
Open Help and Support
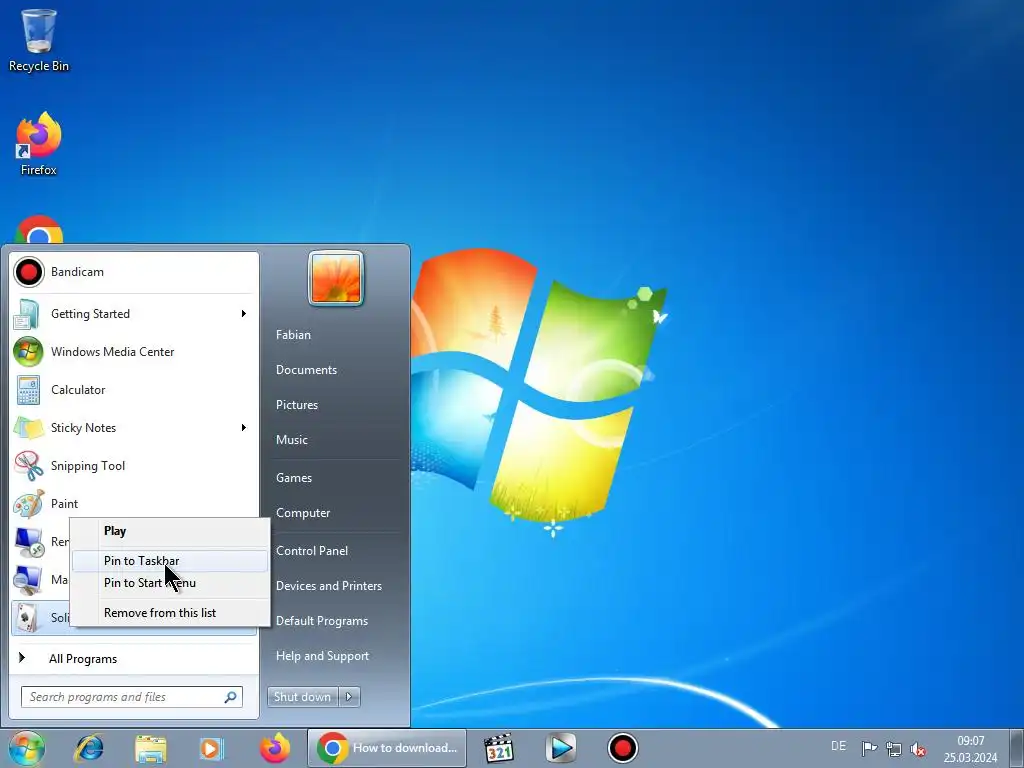(323, 656)
